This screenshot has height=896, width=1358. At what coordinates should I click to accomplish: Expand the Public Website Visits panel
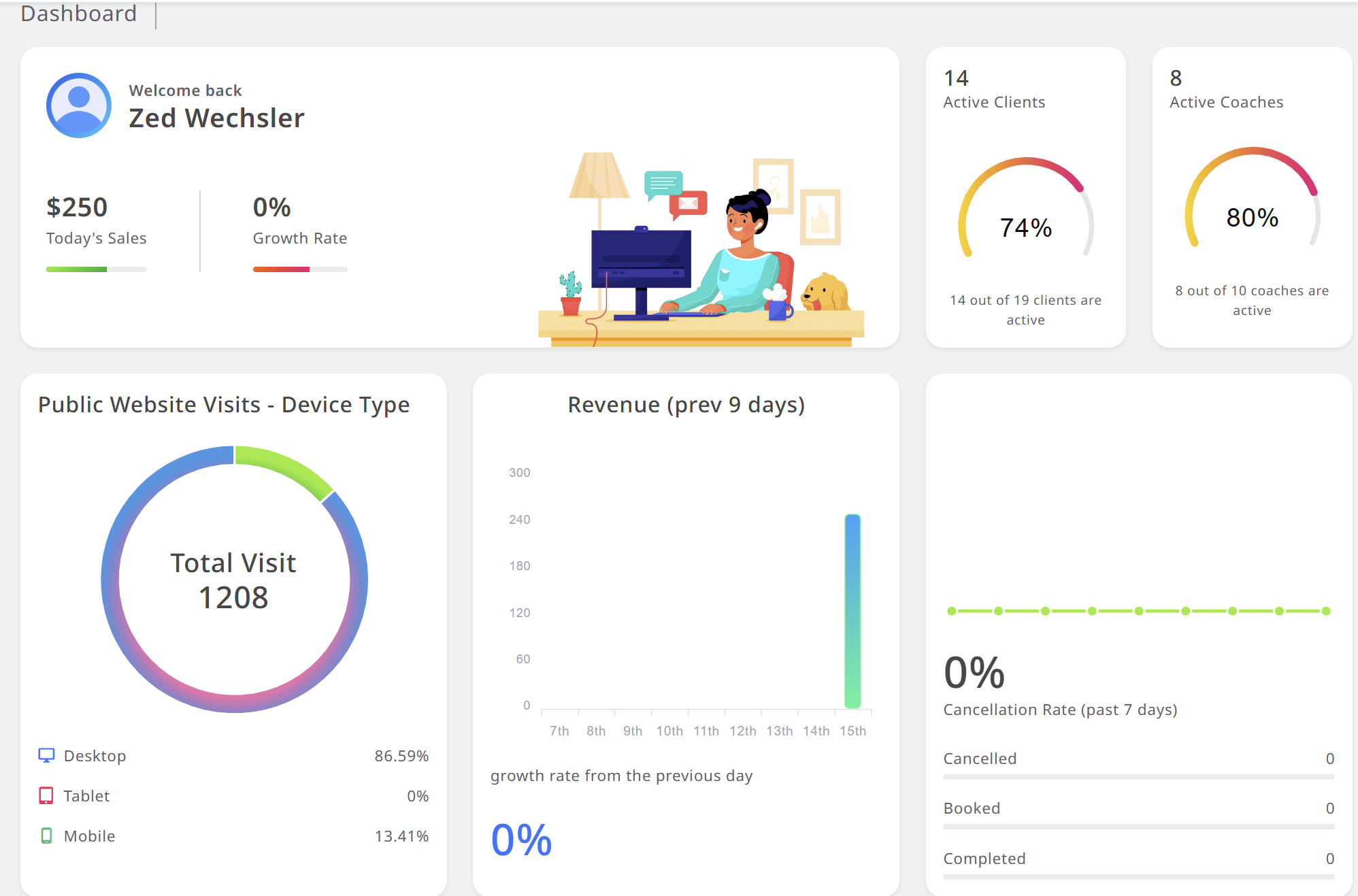[225, 403]
